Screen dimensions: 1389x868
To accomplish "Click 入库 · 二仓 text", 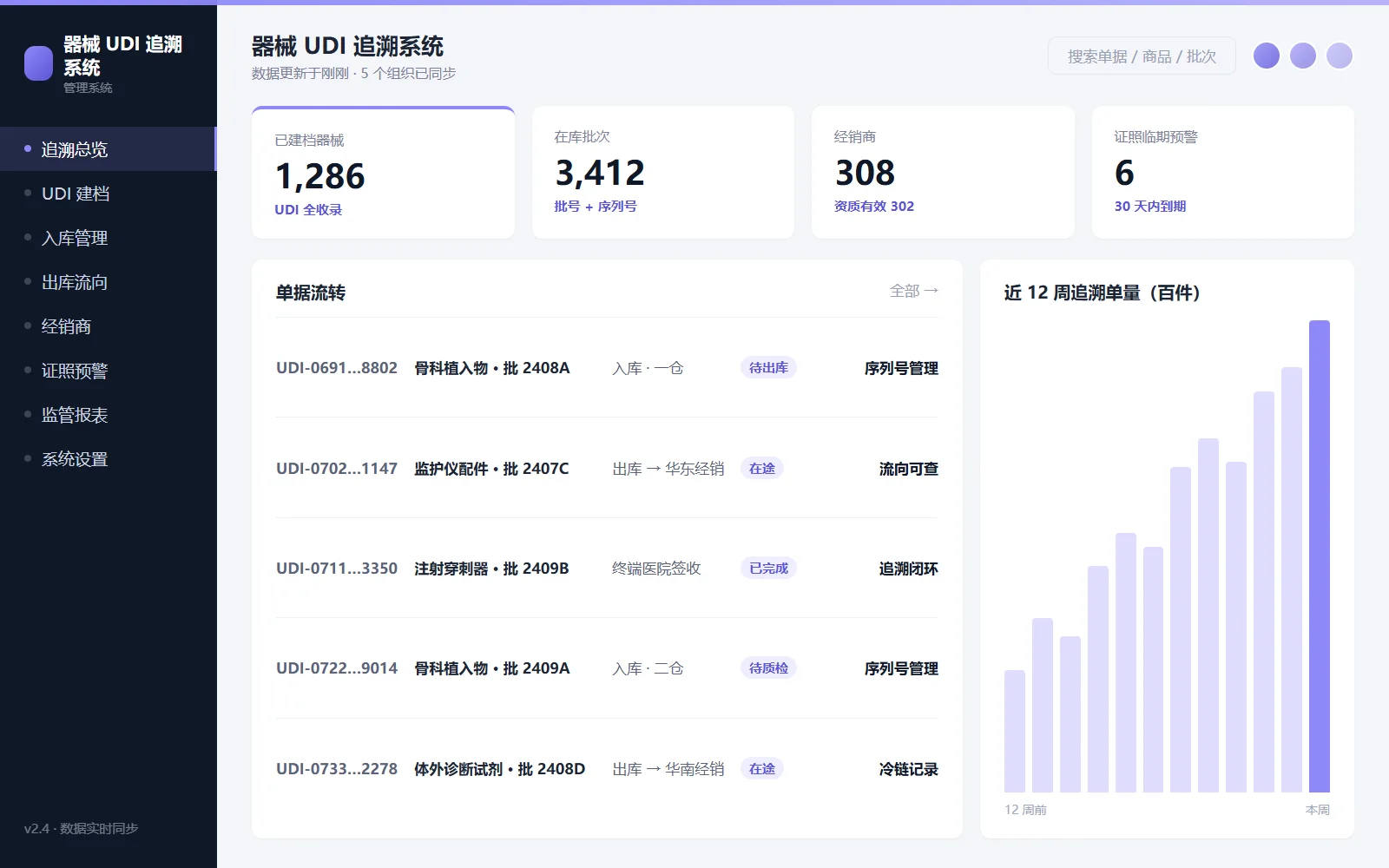I will coord(648,668).
